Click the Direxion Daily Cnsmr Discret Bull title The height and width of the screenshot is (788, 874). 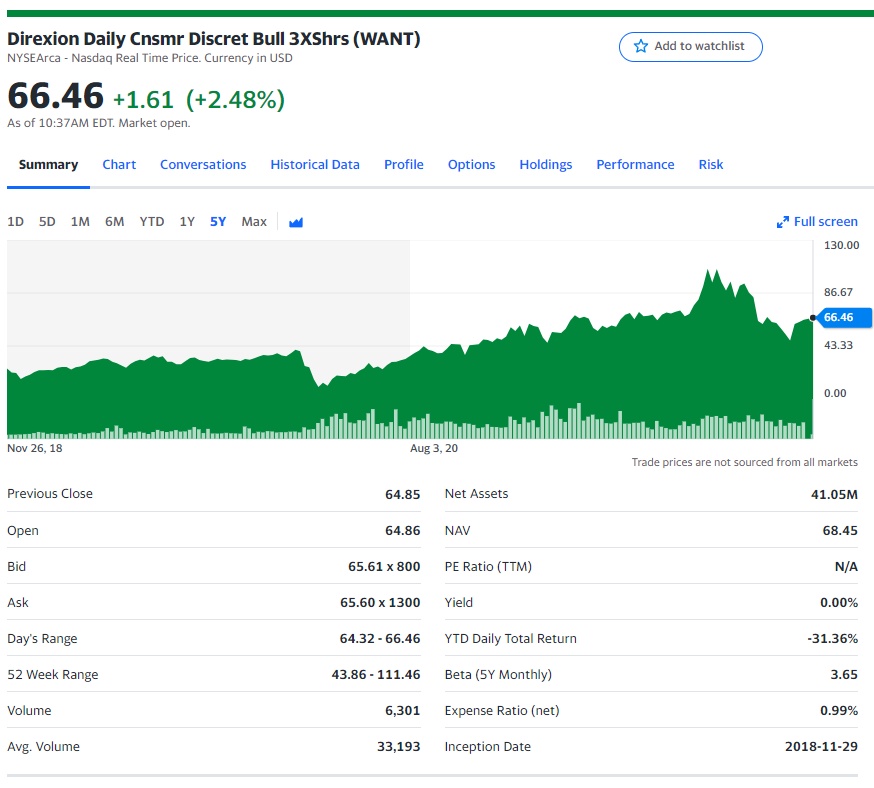pos(213,39)
